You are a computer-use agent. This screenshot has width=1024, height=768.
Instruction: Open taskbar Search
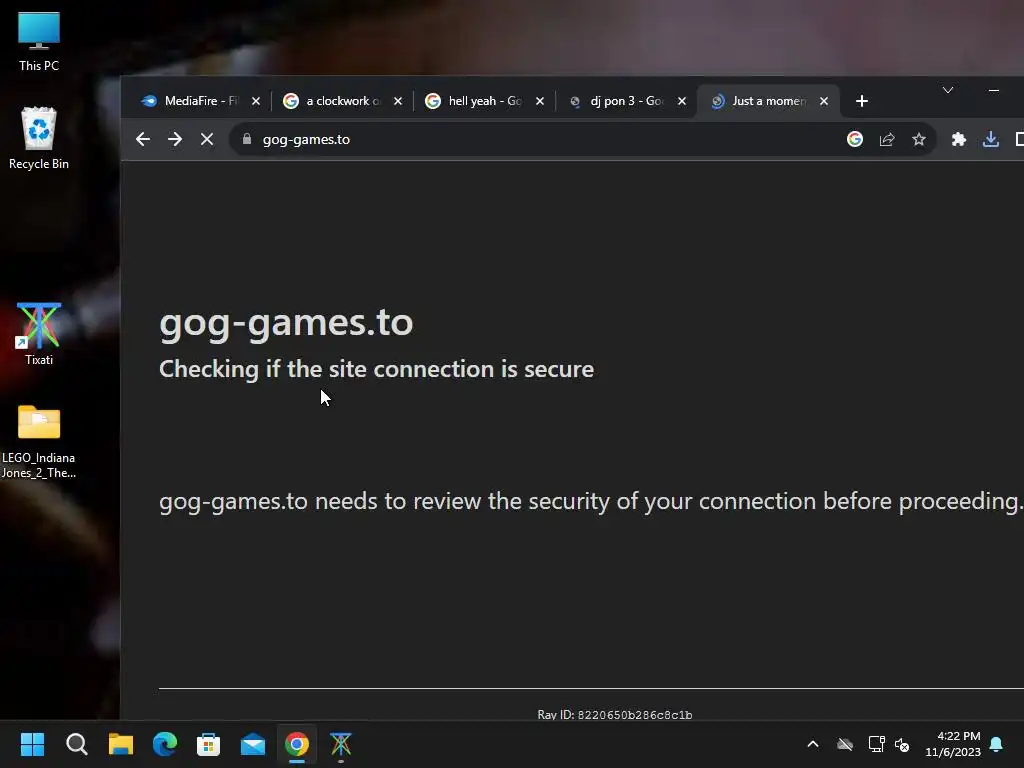(x=77, y=744)
